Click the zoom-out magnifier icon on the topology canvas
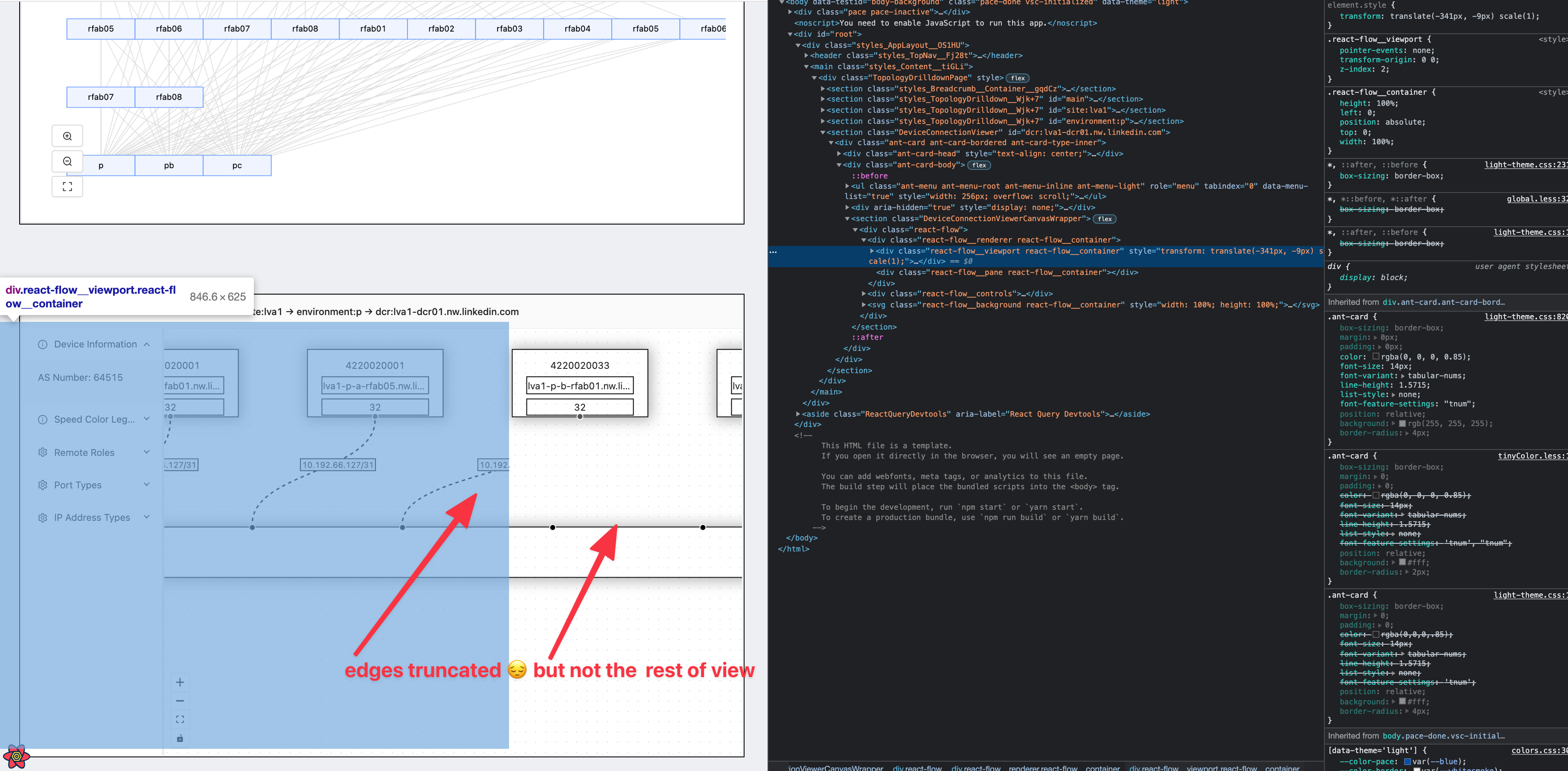This screenshot has height=771, width=1568. pyautogui.click(x=67, y=161)
